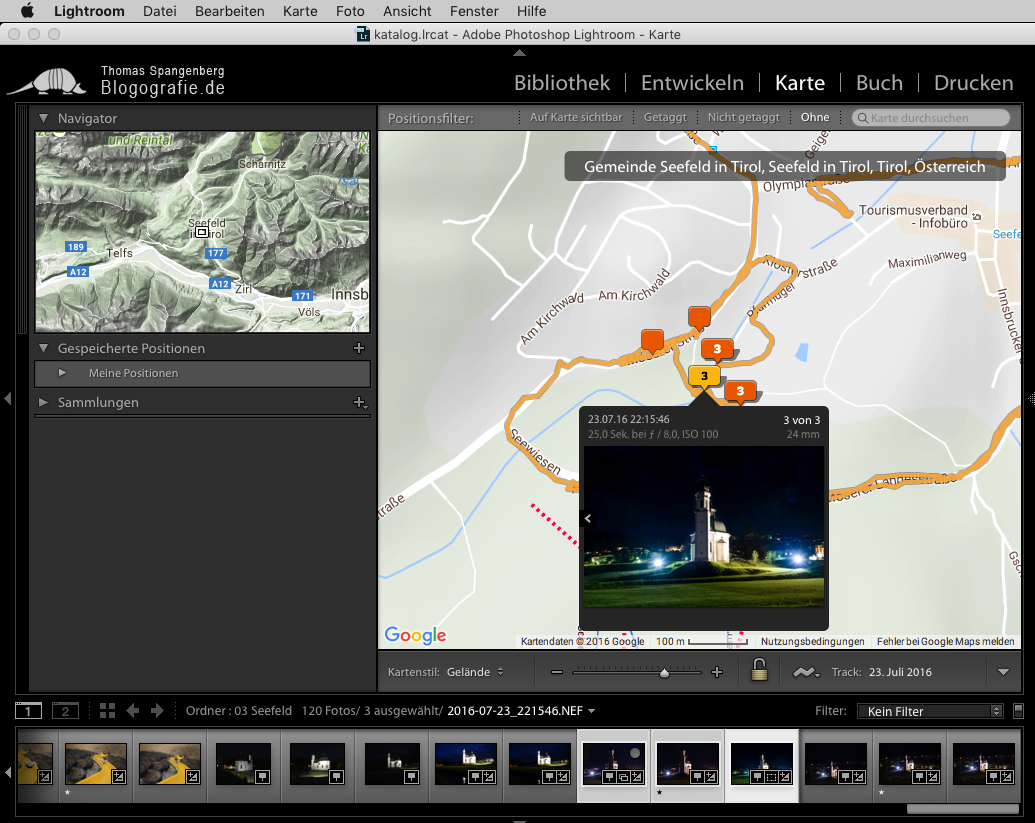Click the filmstrip horizontal scrollbar
Viewport: 1035px width, 823px height.
962,808
